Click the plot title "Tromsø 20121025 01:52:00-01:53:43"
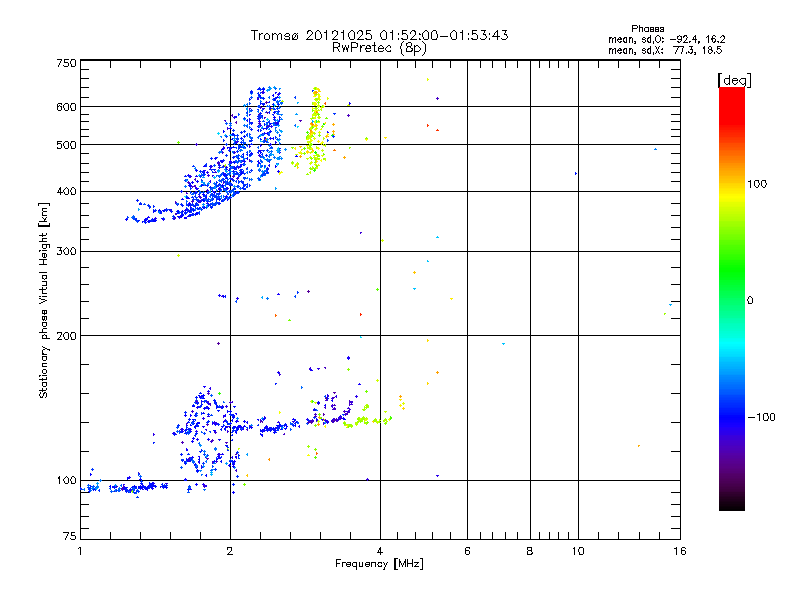 379,35
